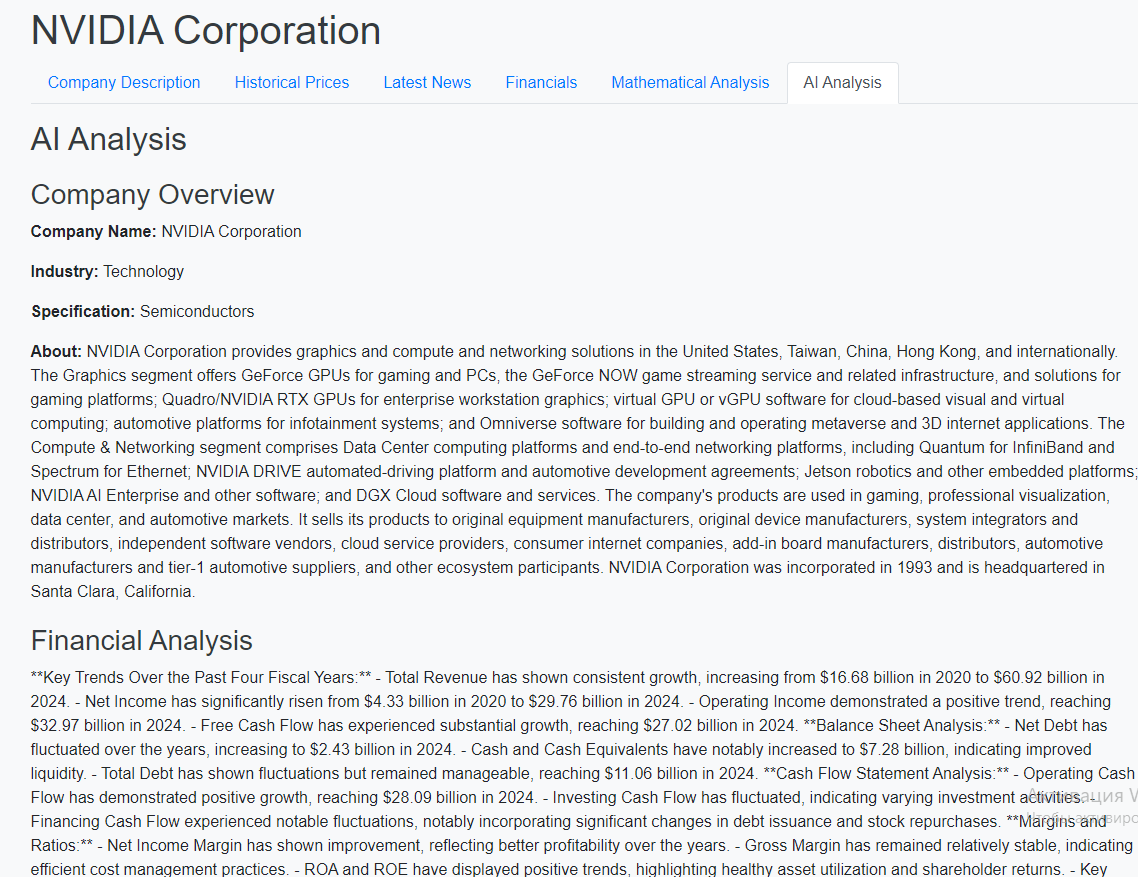Click the 'Key Trends Over the Past Four Fiscal Years' text
Image resolution: width=1138 pixels, height=877 pixels.
200,677
